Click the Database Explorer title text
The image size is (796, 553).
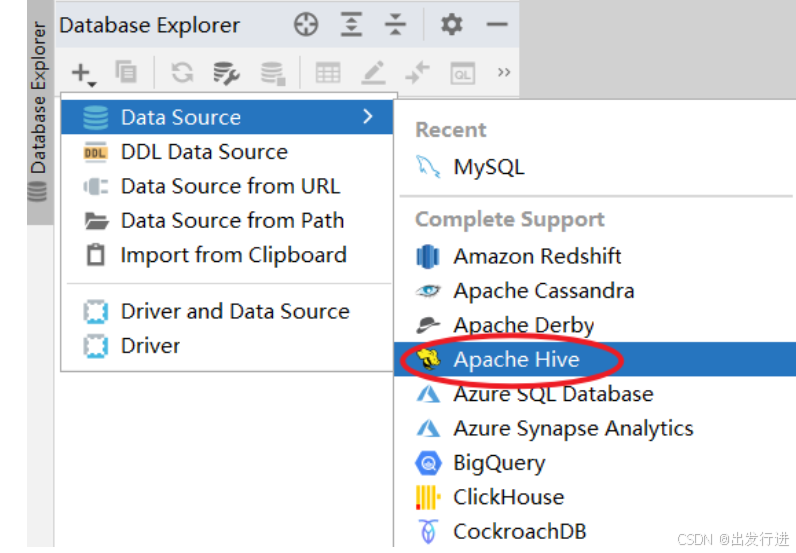tap(149, 25)
